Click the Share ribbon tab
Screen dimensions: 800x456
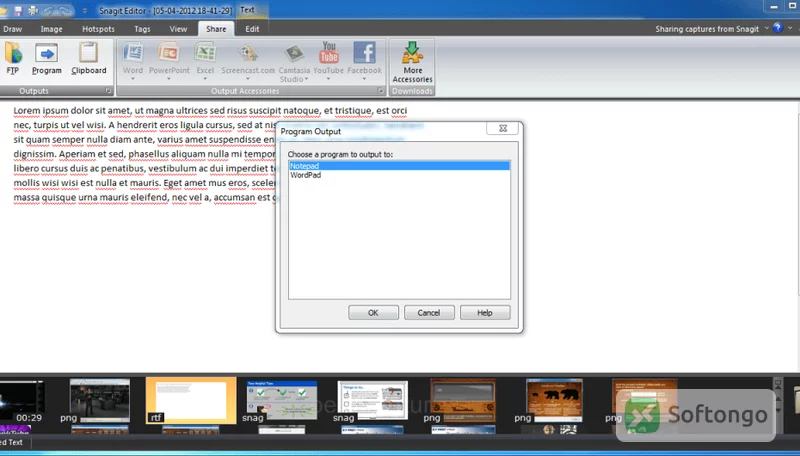[x=216, y=29]
